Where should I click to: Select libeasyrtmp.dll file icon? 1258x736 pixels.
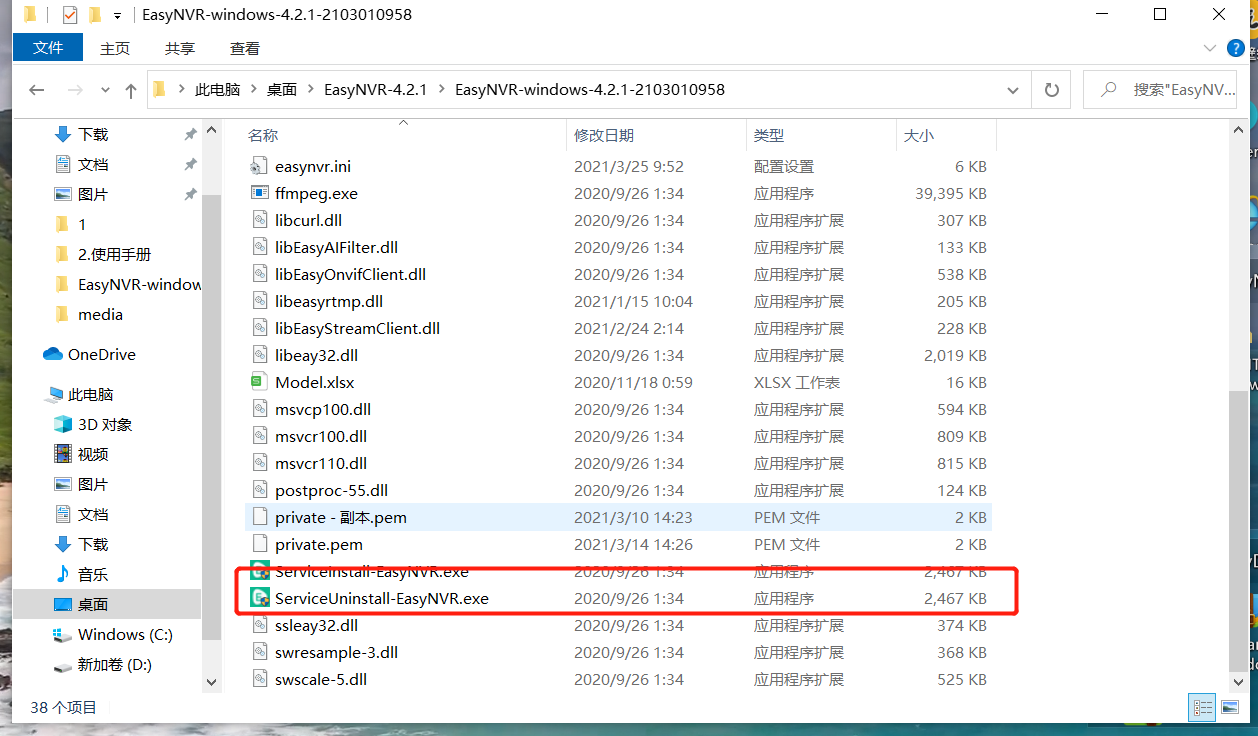(x=259, y=301)
